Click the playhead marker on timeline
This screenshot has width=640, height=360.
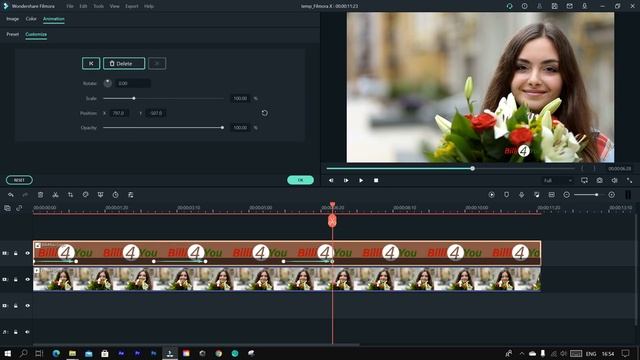(x=332, y=221)
